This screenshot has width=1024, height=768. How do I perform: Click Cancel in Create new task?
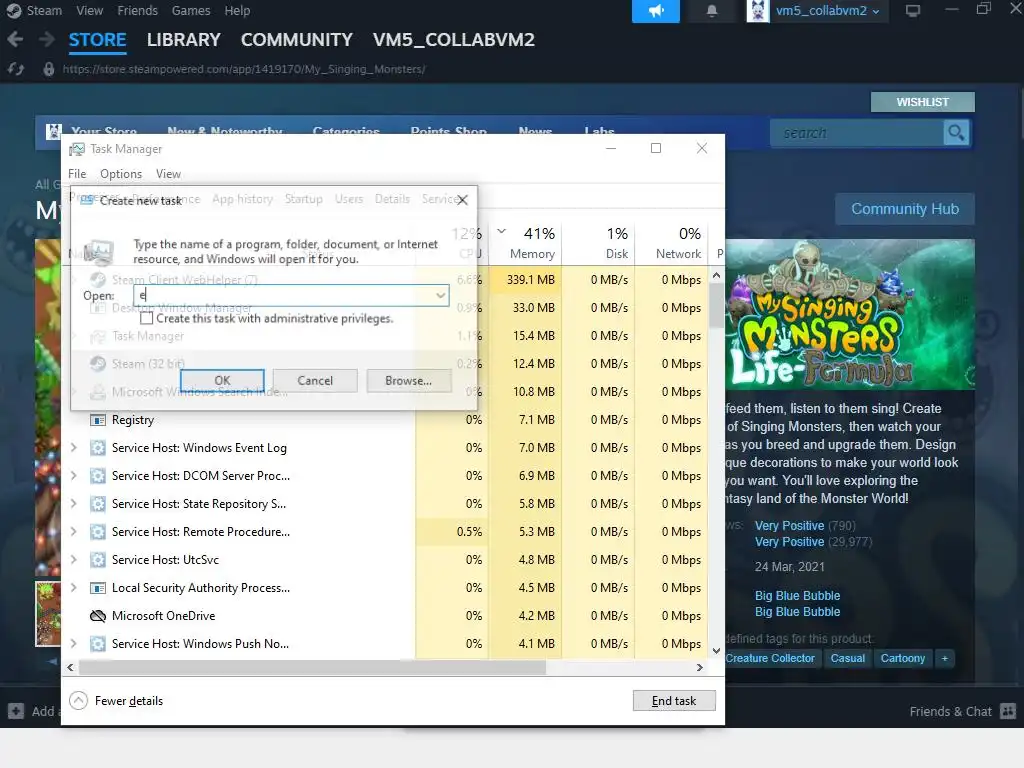[315, 380]
